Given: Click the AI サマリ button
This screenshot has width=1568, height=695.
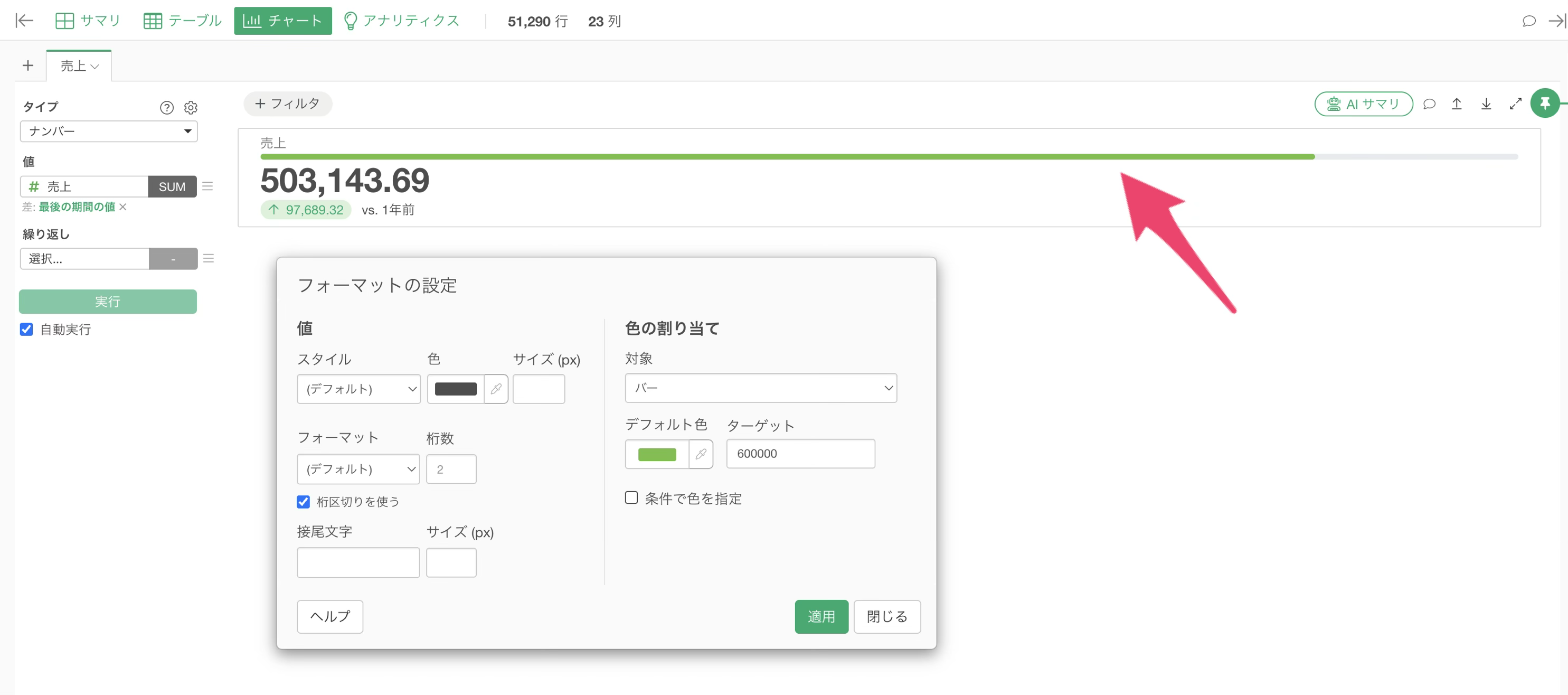Looking at the screenshot, I should point(1364,104).
